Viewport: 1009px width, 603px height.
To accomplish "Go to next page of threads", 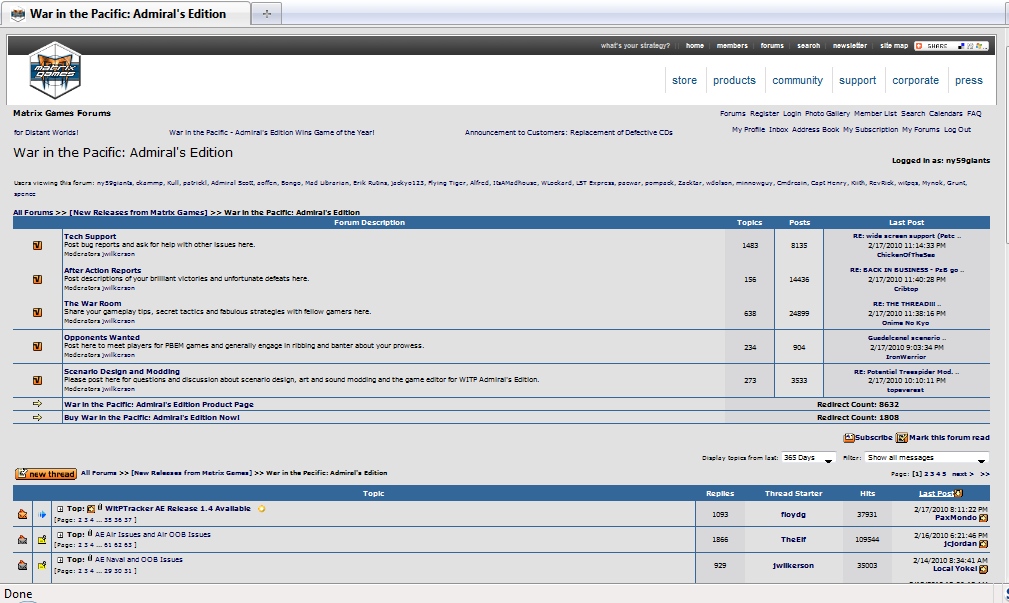I will [962, 474].
